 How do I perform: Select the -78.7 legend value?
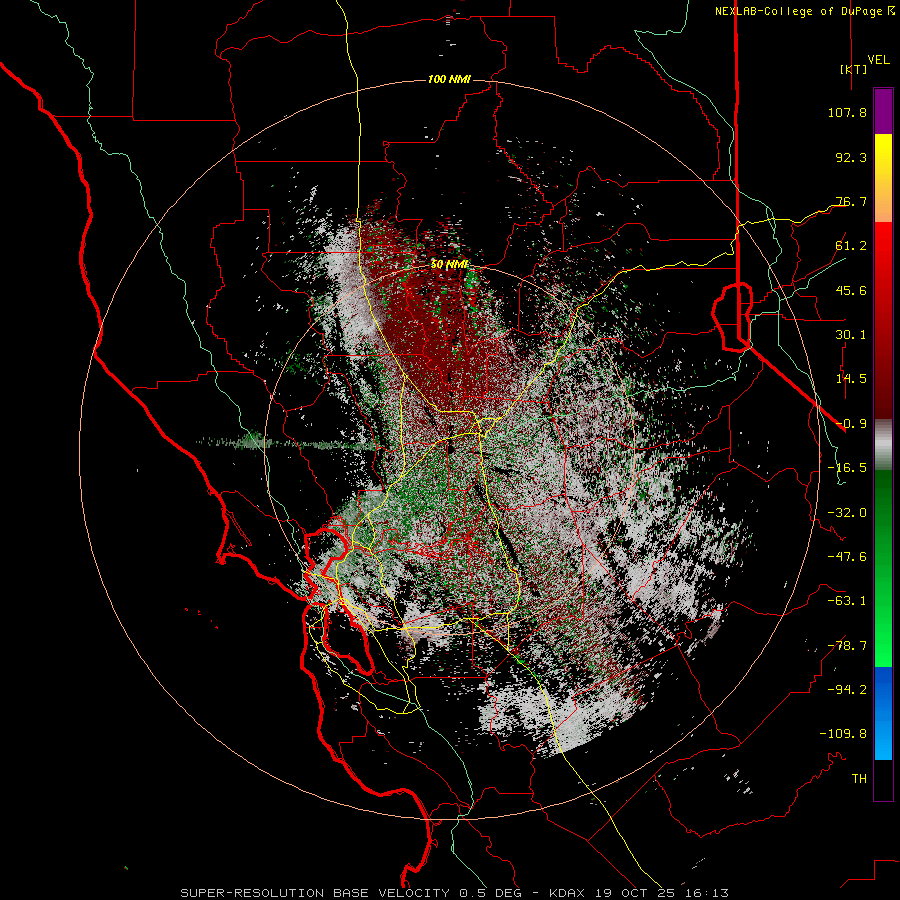coord(847,646)
